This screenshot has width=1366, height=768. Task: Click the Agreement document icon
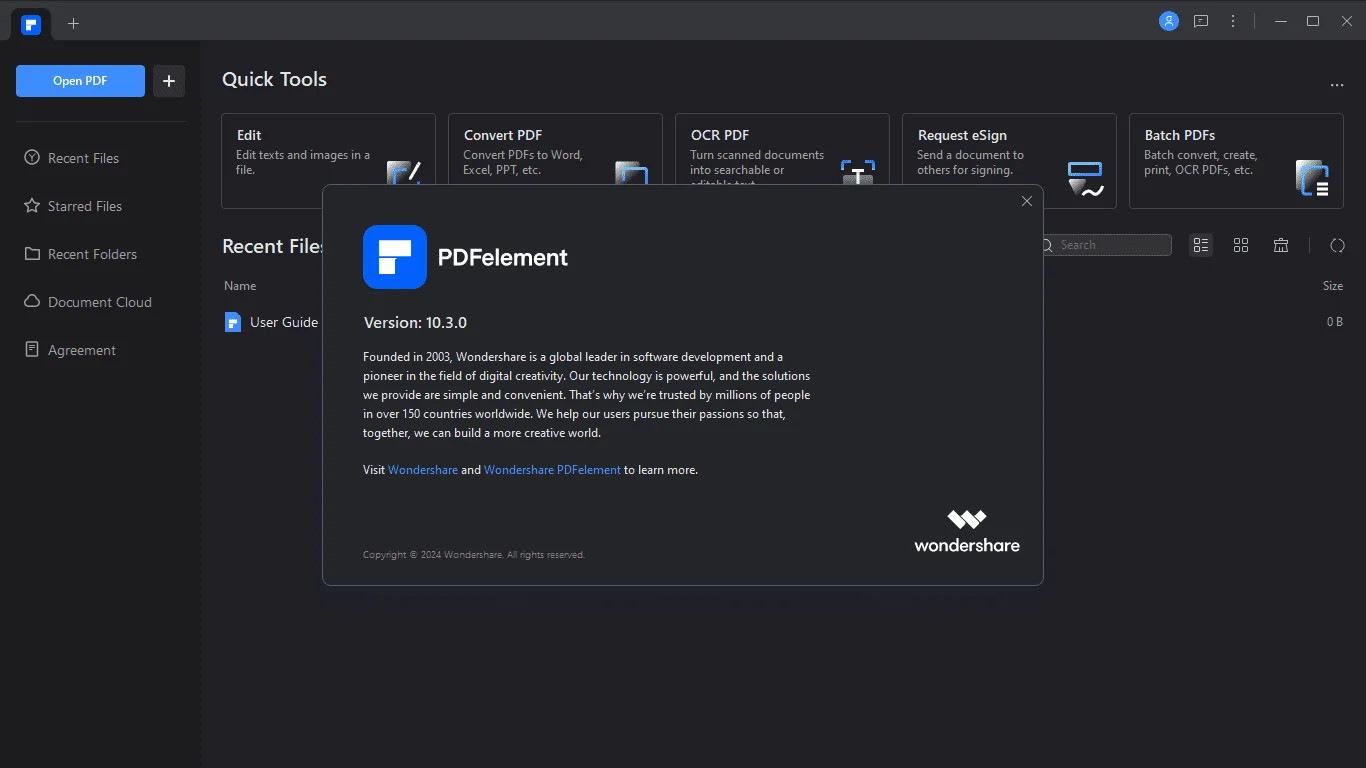pos(32,350)
